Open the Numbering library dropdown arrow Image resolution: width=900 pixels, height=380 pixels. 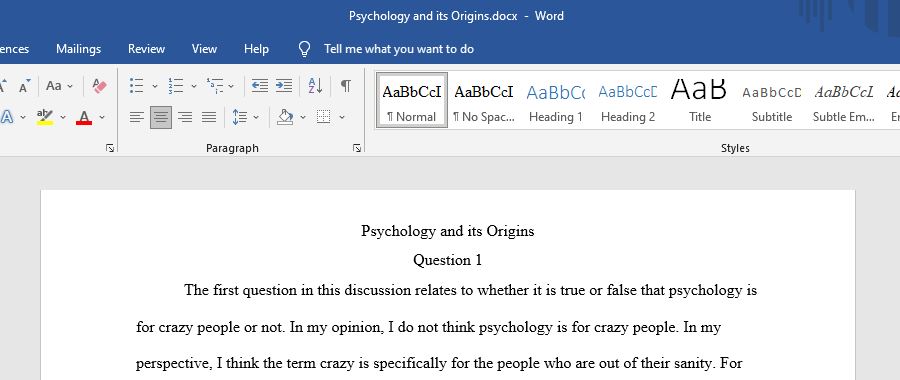(193, 86)
